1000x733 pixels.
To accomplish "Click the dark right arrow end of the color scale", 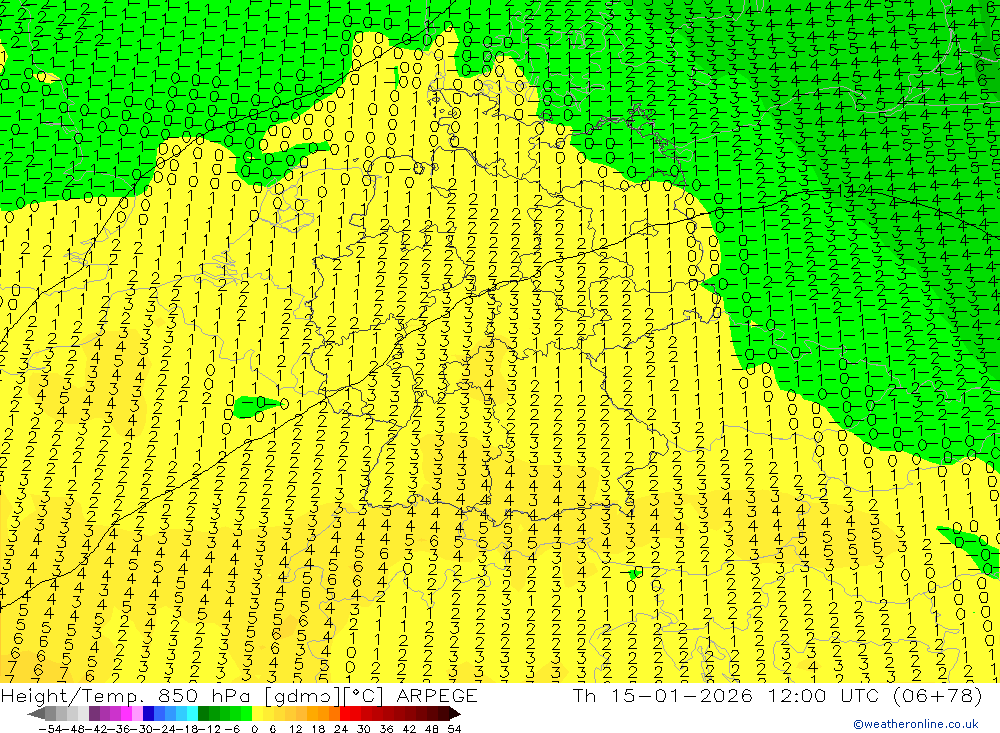I will point(455,714).
